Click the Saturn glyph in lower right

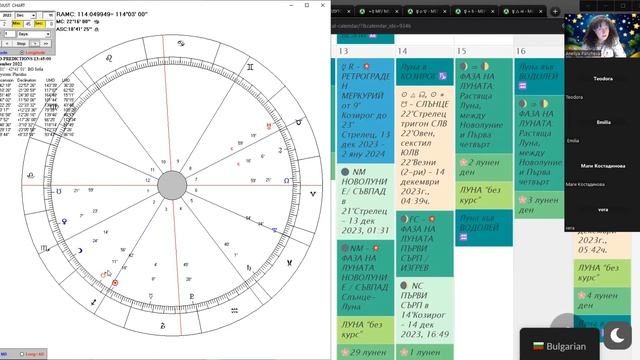click(249, 268)
